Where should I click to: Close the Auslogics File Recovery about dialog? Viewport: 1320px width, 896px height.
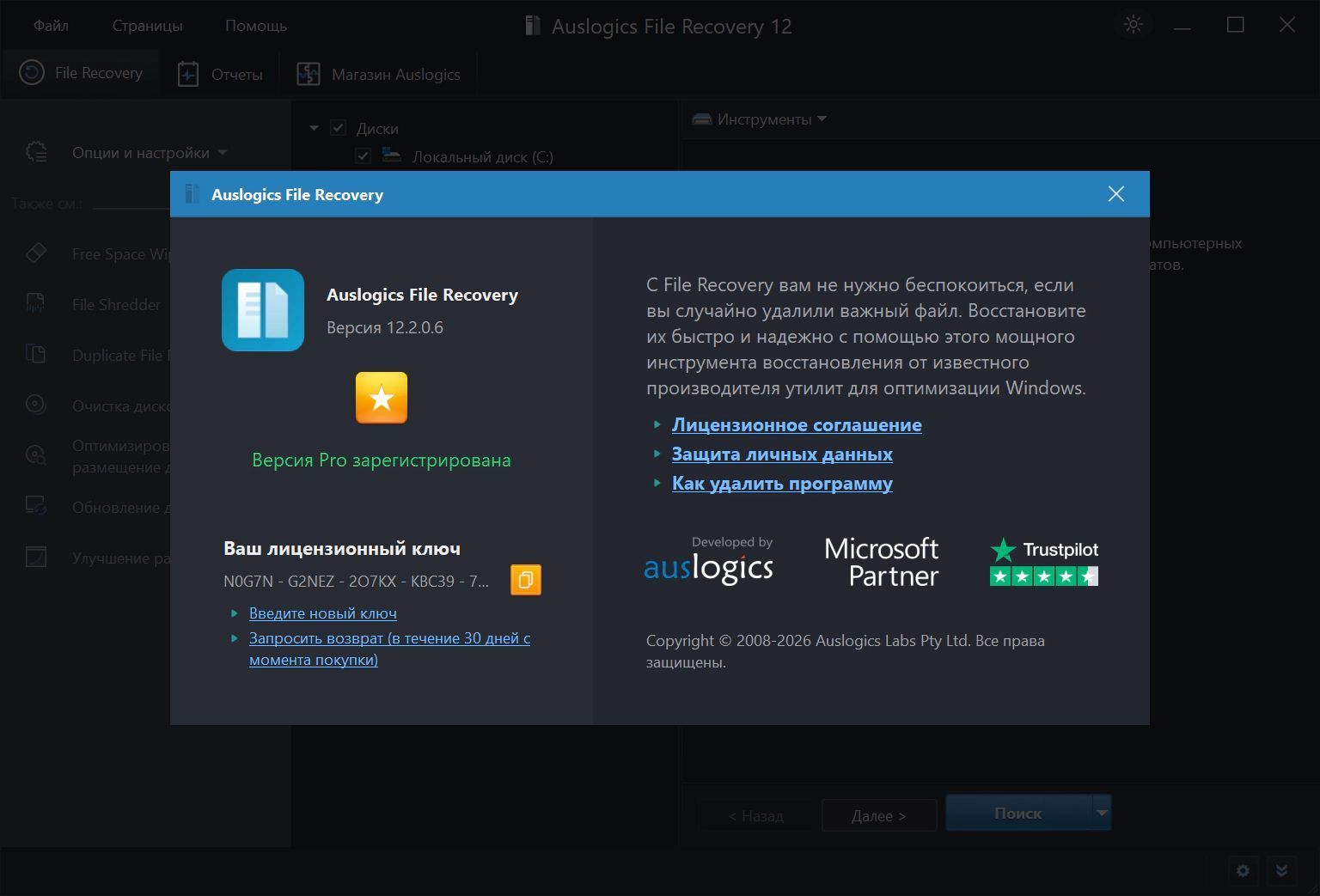1115,194
